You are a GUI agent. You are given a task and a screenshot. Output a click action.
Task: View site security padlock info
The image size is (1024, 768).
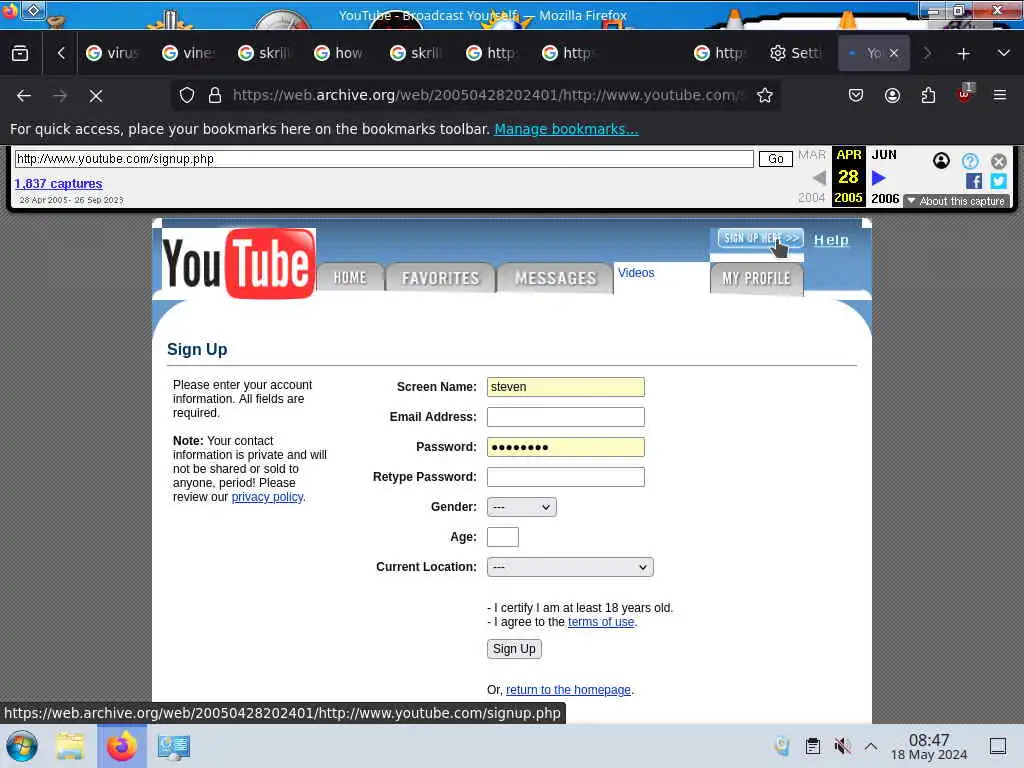pos(214,95)
